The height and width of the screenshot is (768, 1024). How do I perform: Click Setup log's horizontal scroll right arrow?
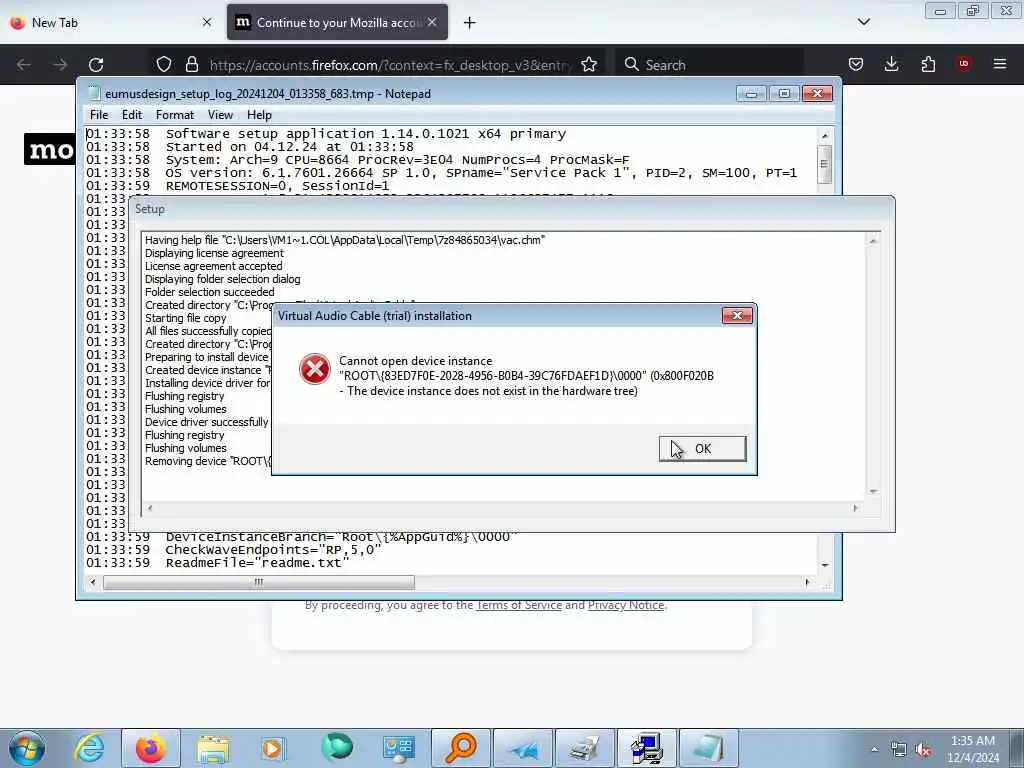(856, 508)
